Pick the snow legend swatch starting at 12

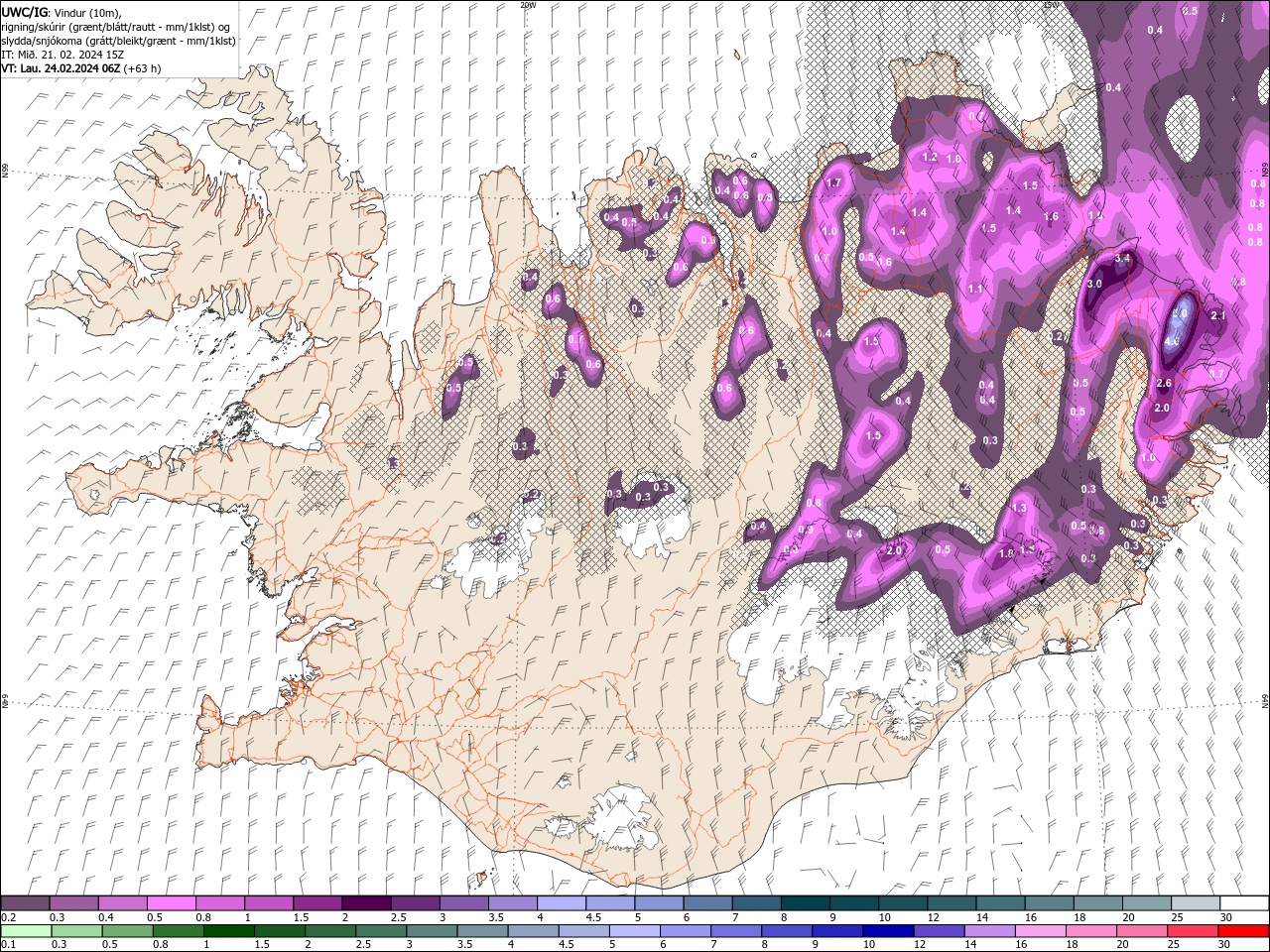click(x=952, y=903)
